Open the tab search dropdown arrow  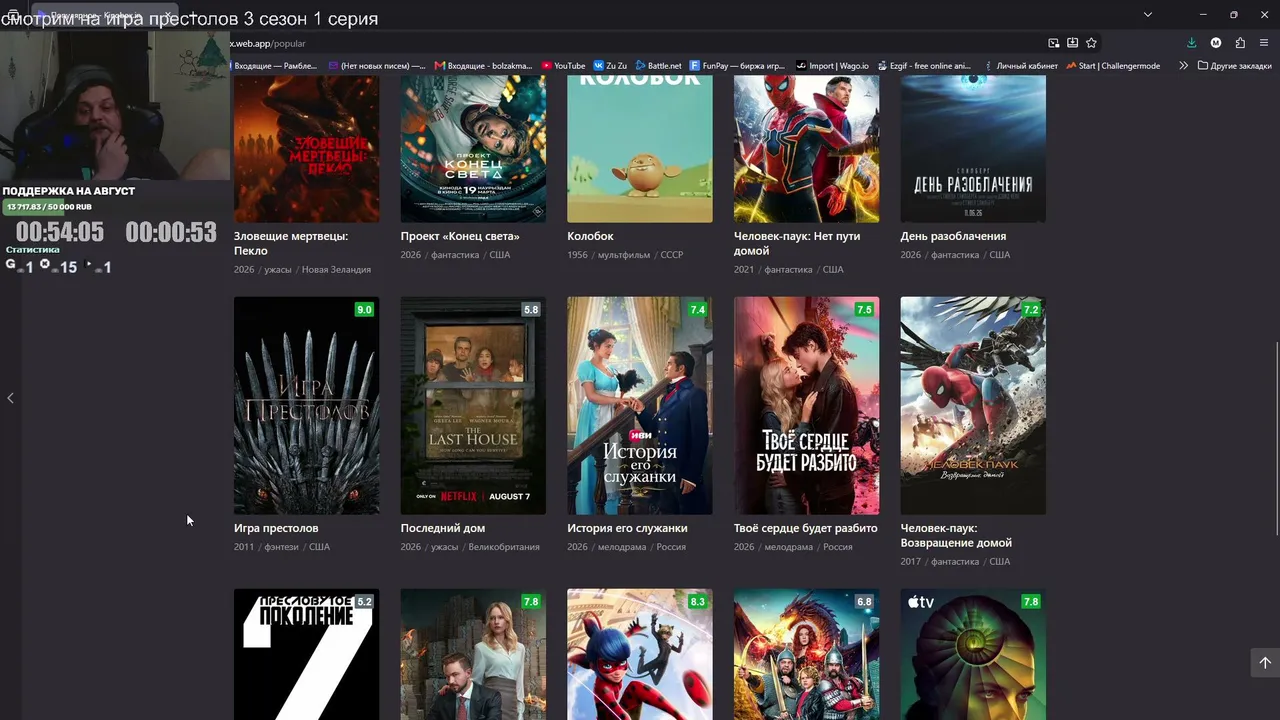[1148, 14]
